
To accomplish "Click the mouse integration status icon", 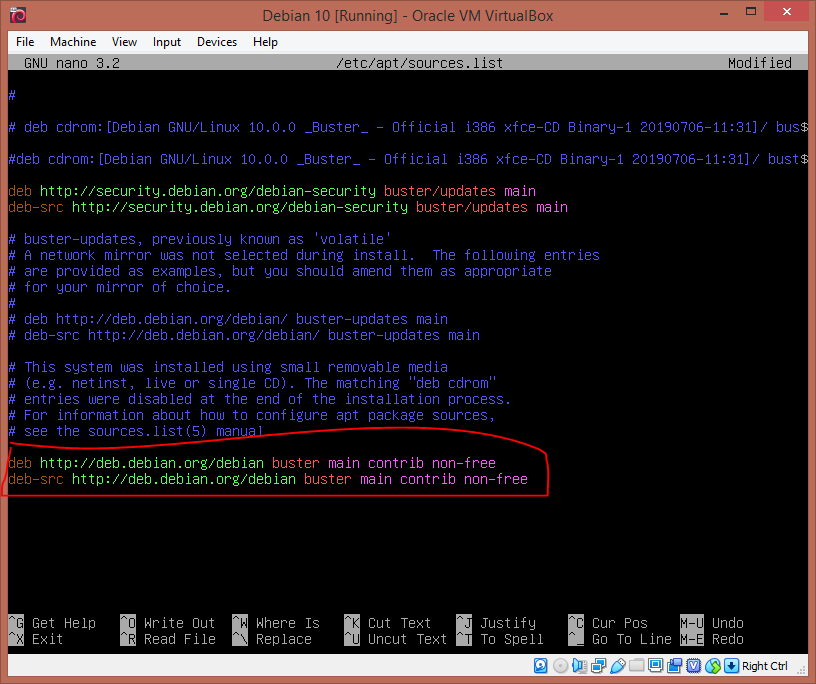I will pos(713,666).
